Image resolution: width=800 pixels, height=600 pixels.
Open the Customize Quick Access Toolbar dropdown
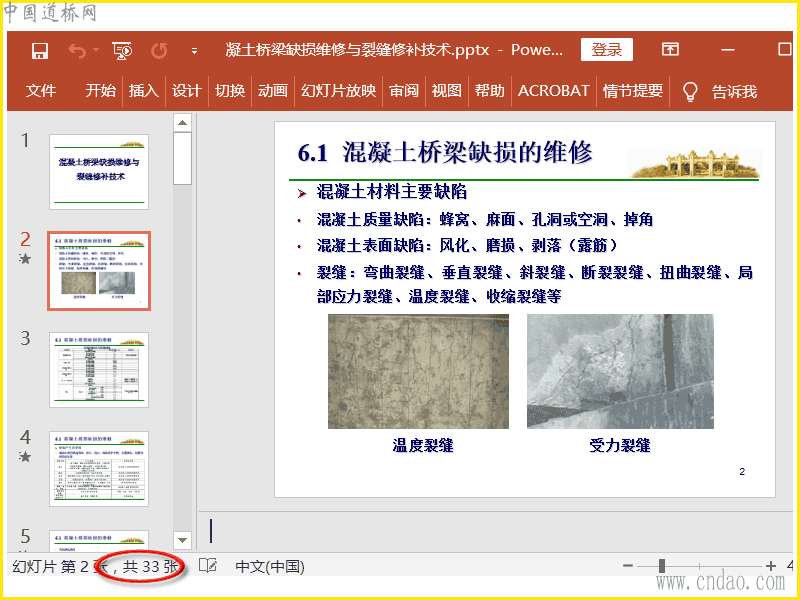194,50
